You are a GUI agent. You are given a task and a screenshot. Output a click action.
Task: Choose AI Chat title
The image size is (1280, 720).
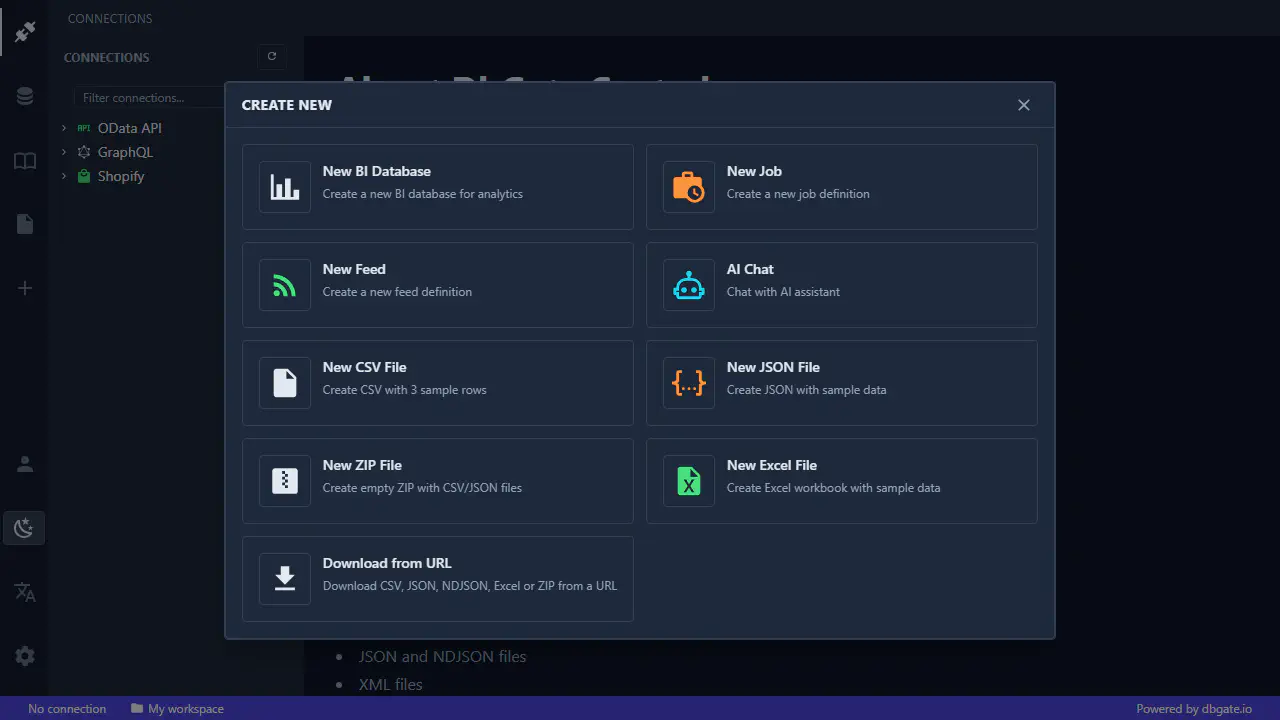750,269
